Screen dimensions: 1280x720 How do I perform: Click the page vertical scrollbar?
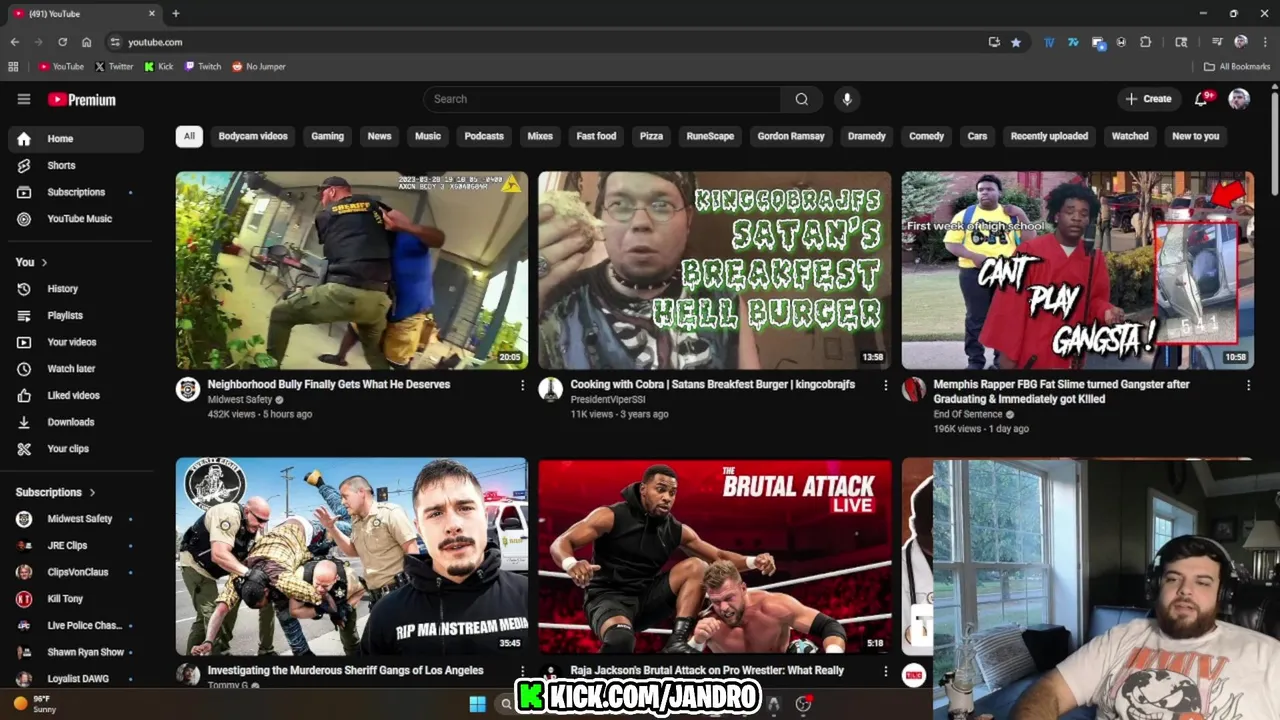pyautogui.click(x=1274, y=145)
